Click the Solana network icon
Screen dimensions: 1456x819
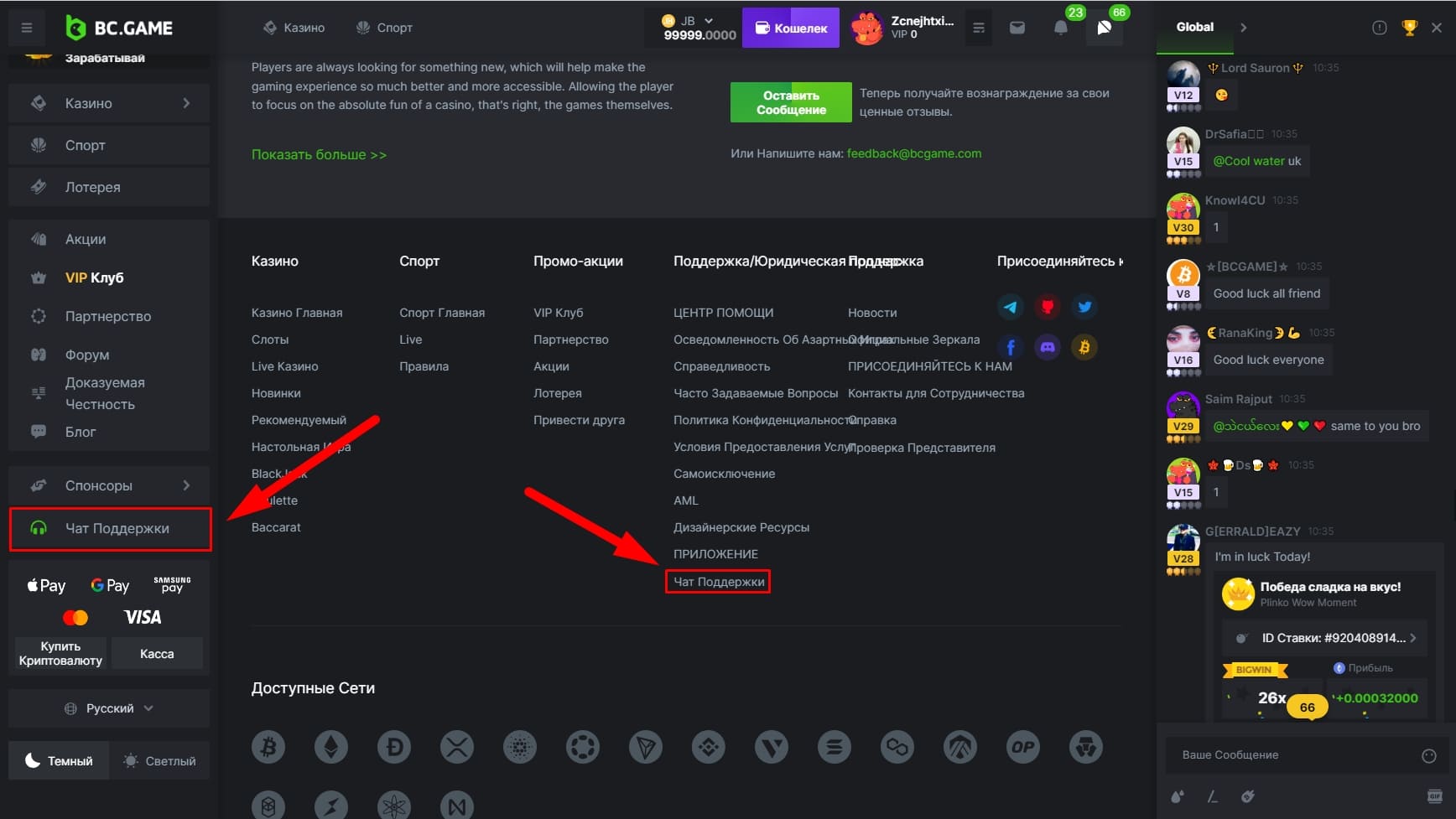coord(835,747)
